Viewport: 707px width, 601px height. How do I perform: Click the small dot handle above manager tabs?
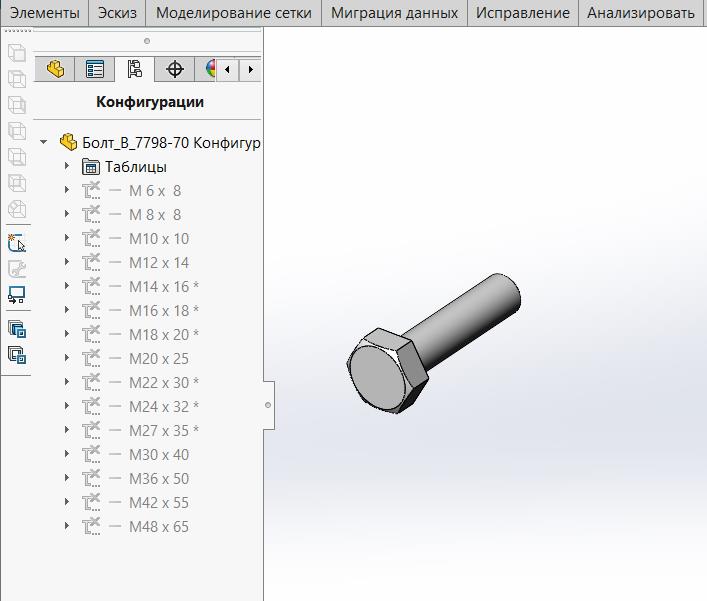(x=147, y=41)
